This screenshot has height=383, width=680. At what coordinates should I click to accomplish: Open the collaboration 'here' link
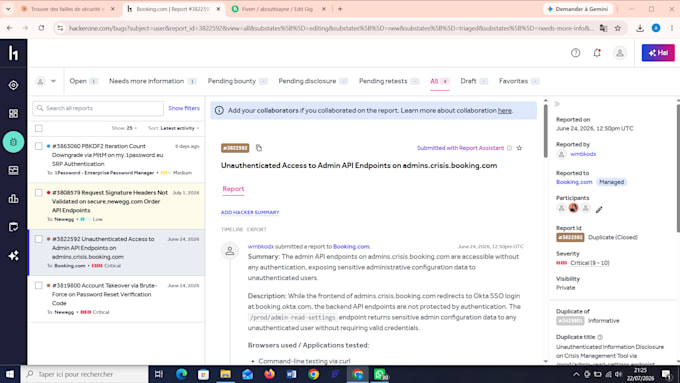(x=504, y=111)
